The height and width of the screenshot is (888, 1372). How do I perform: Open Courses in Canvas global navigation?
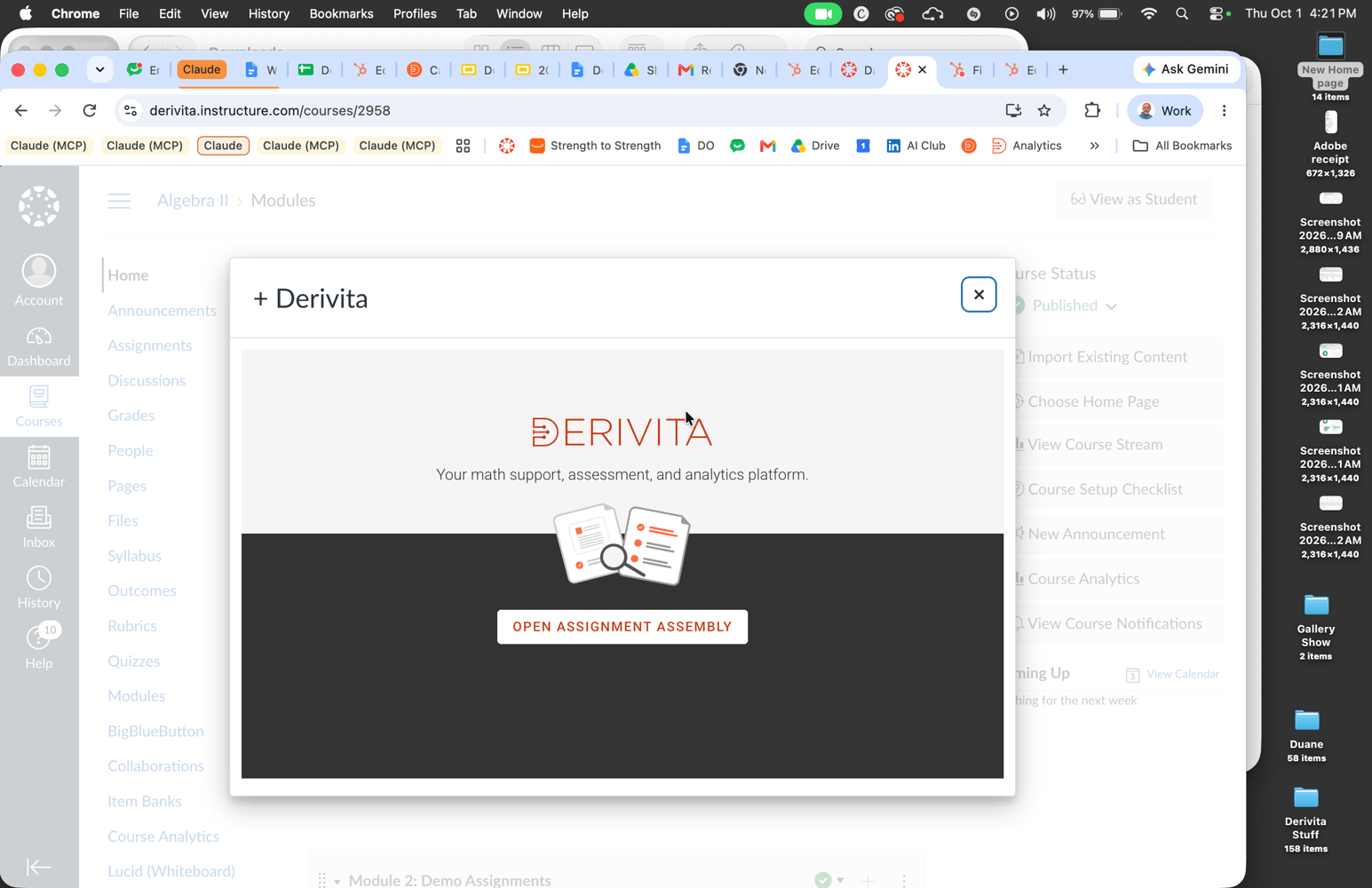(39, 408)
